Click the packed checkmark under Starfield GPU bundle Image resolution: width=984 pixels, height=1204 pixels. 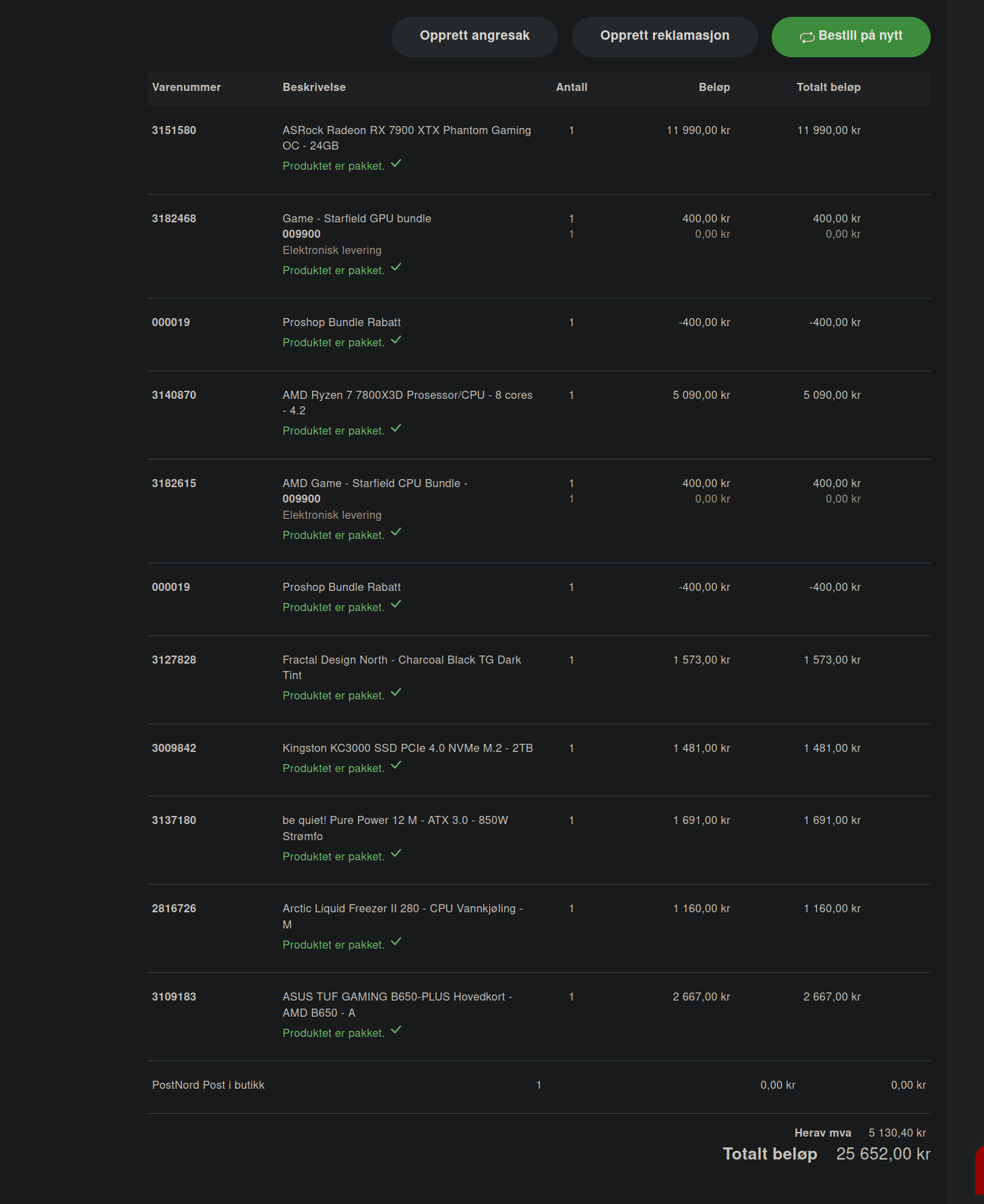click(396, 267)
